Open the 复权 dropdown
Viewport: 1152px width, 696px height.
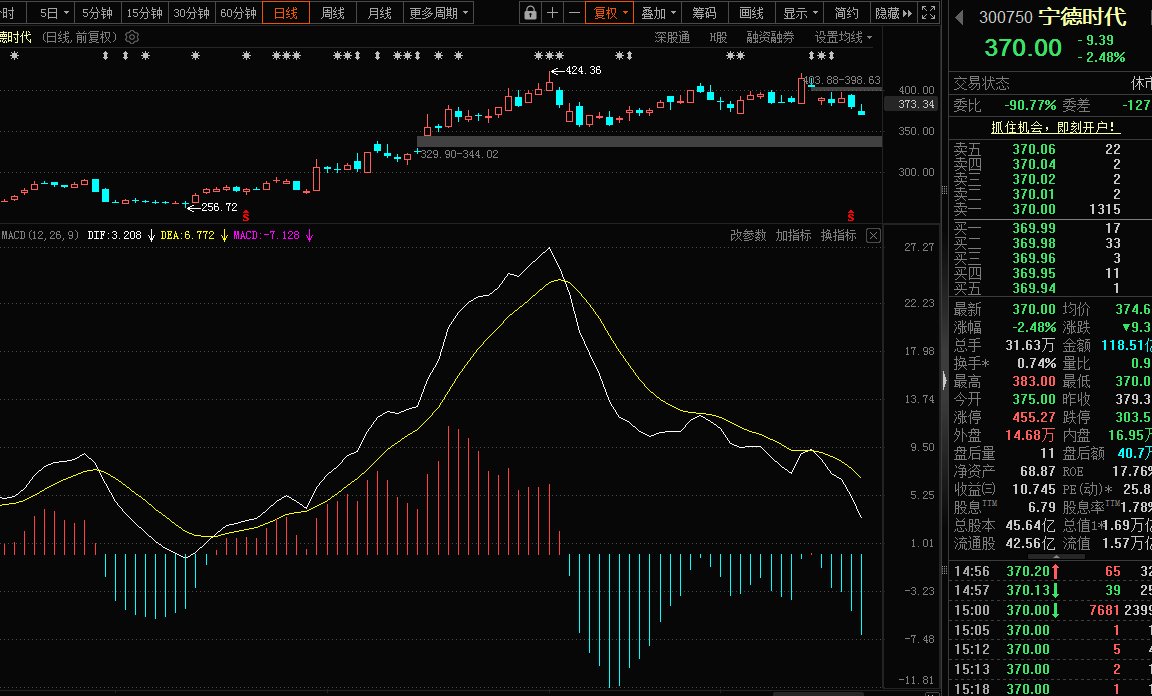(x=610, y=12)
